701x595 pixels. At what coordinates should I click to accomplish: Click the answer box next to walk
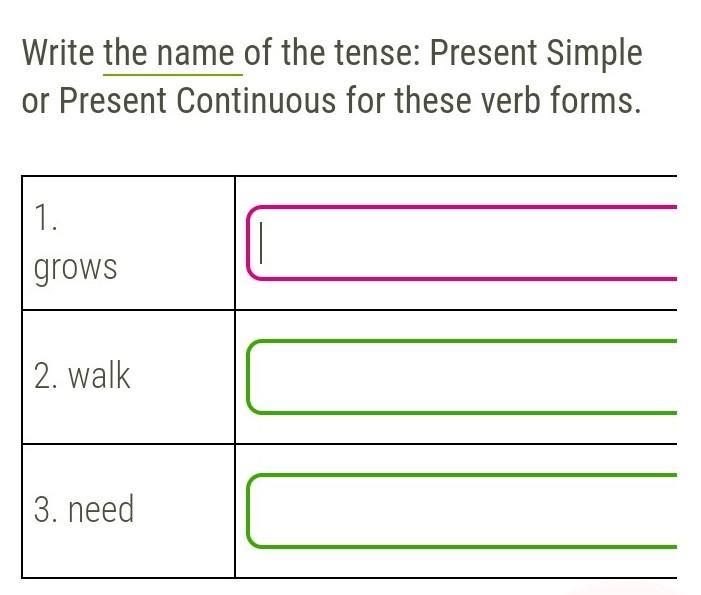[x=460, y=377]
